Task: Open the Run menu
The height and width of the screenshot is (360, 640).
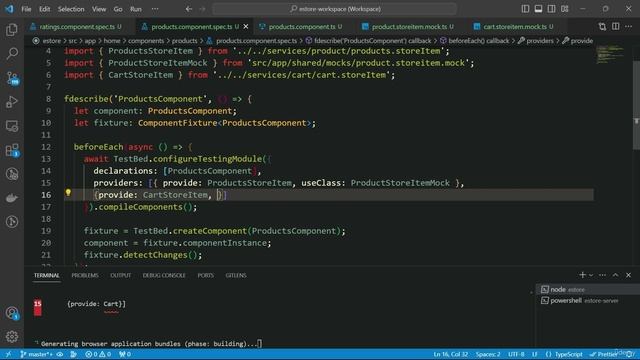Action: [136, 9]
